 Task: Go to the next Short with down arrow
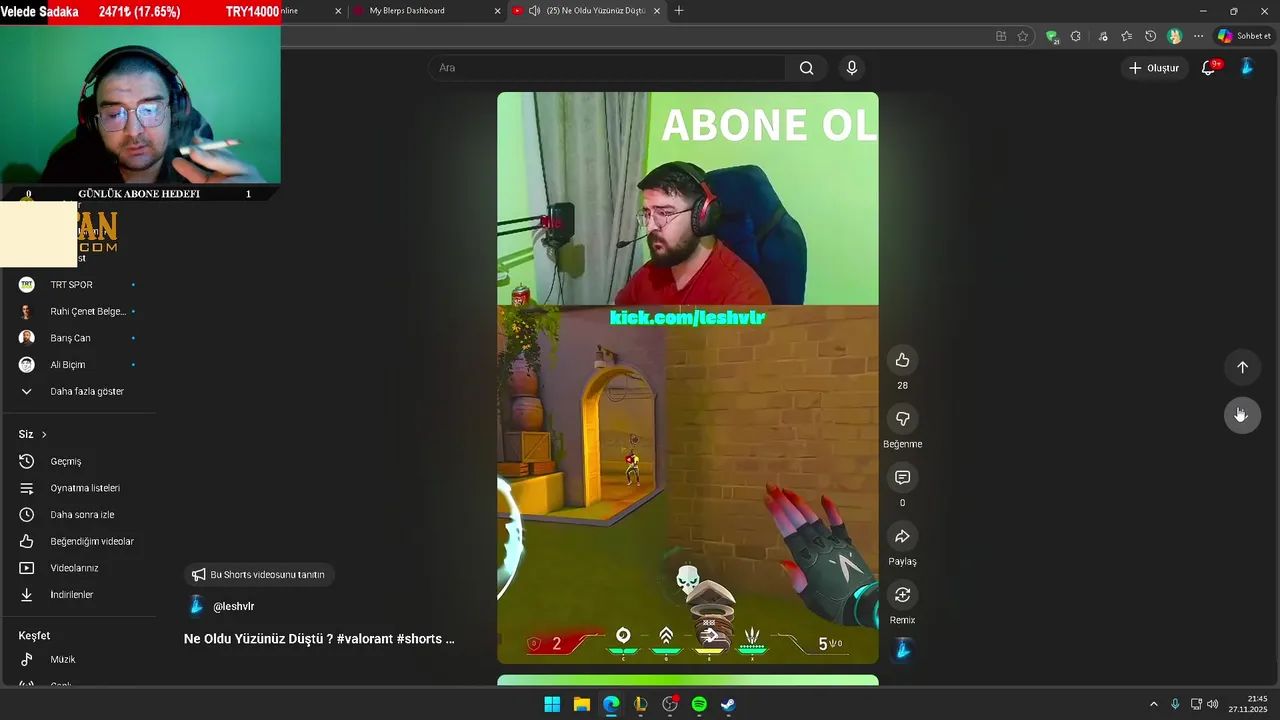click(1242, 414)
